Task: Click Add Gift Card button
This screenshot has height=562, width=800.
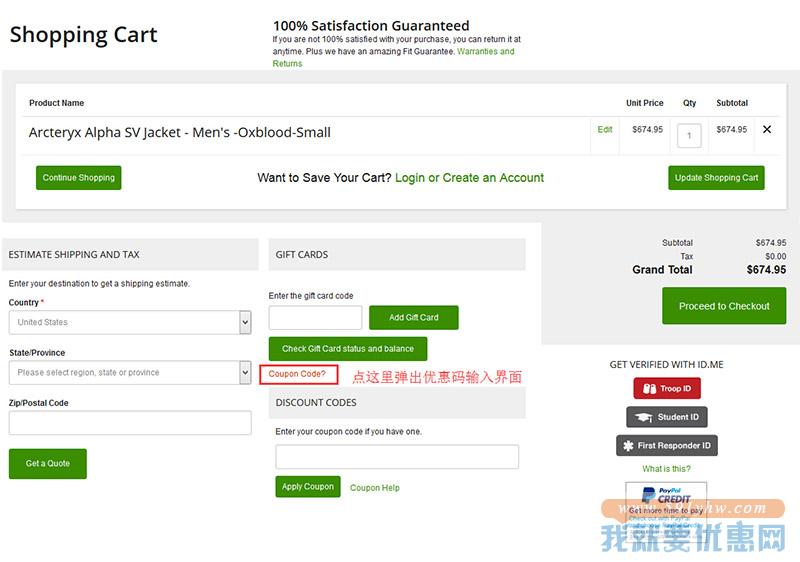Action: (414, 317)
